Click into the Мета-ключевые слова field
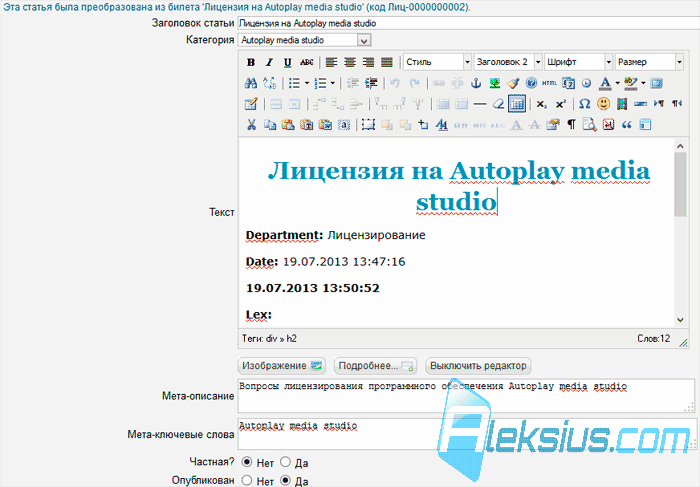700x487 pixels. point(467,434)
